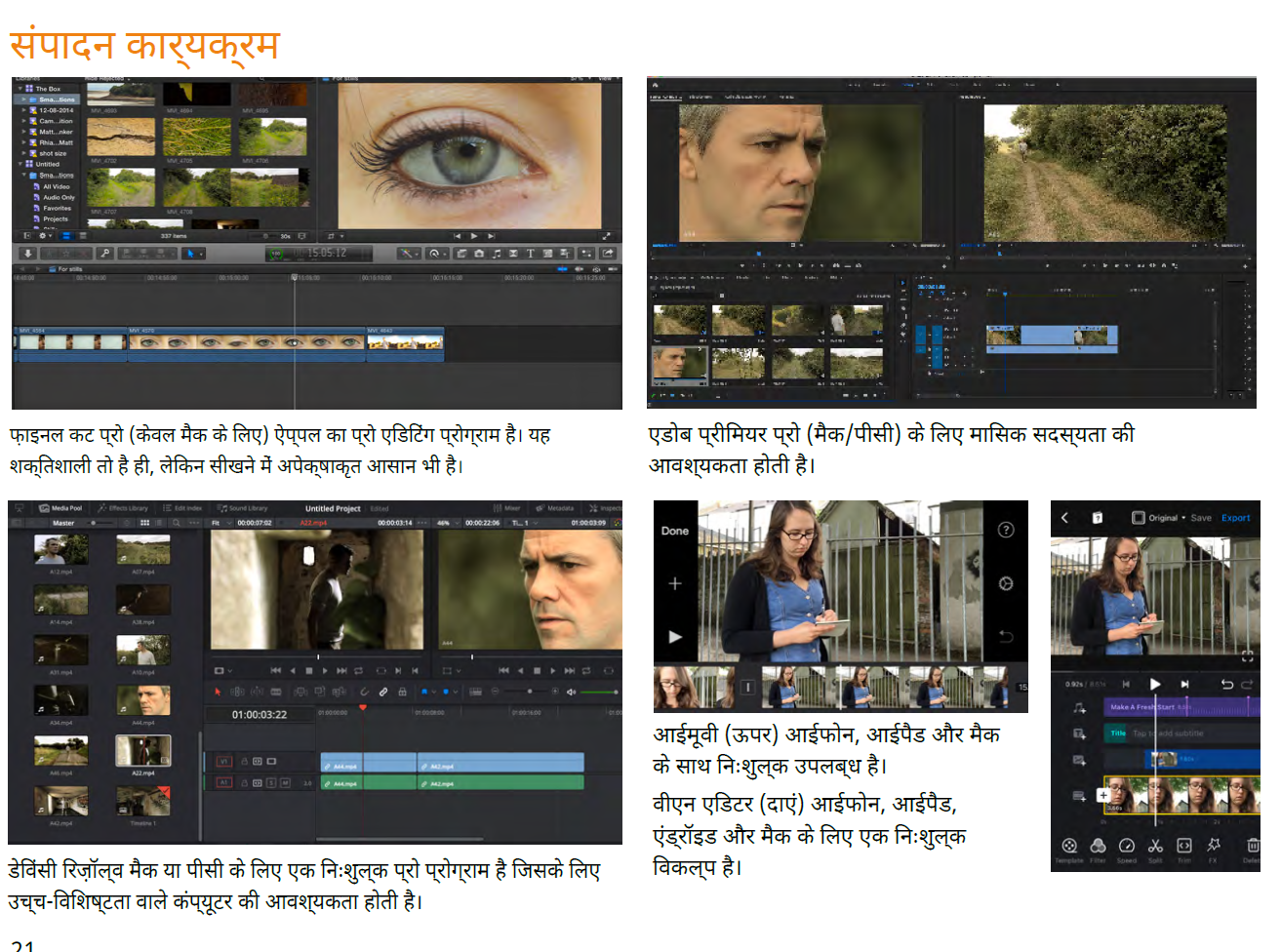Click the search magnifier in DaVinci Media Pool
1281x952 pixels.
(x=176, y=523)
